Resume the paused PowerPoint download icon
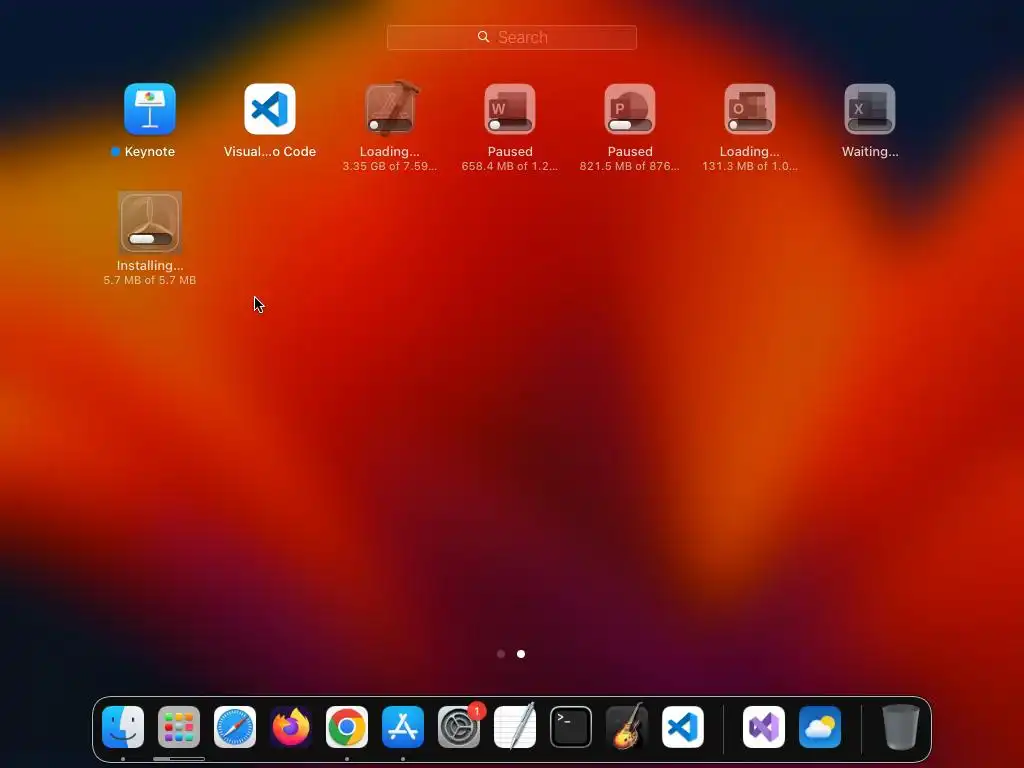The image size is (1024, 768). (x=630, y=108)
